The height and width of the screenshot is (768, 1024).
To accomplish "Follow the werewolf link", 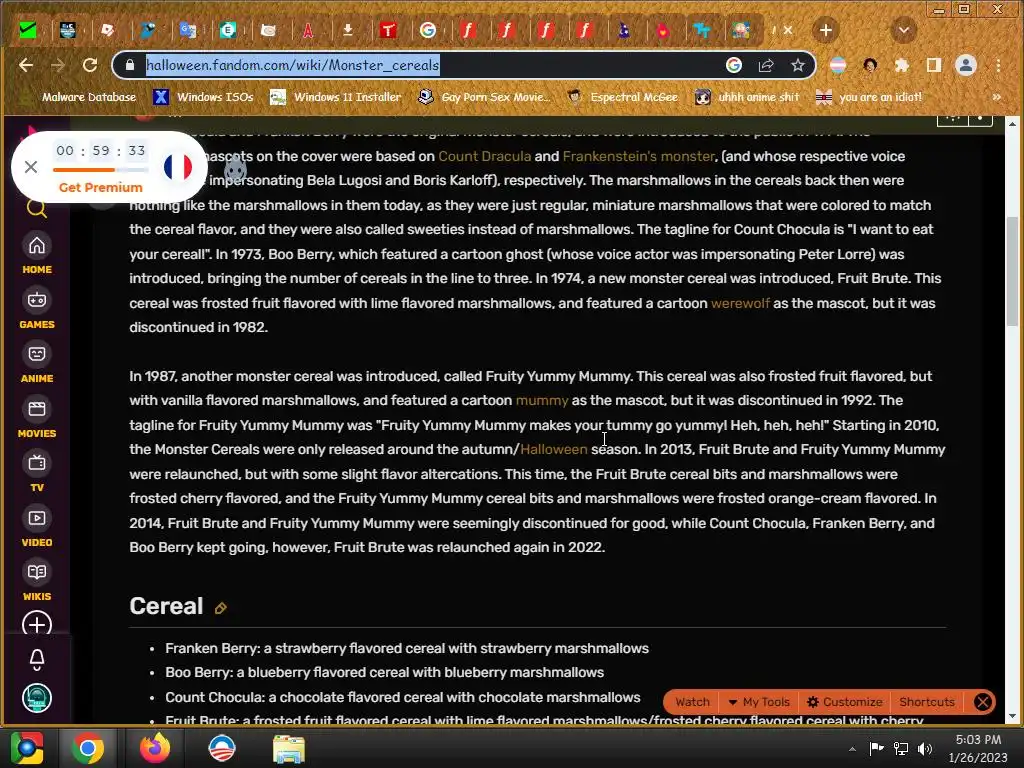I will 740,303.
